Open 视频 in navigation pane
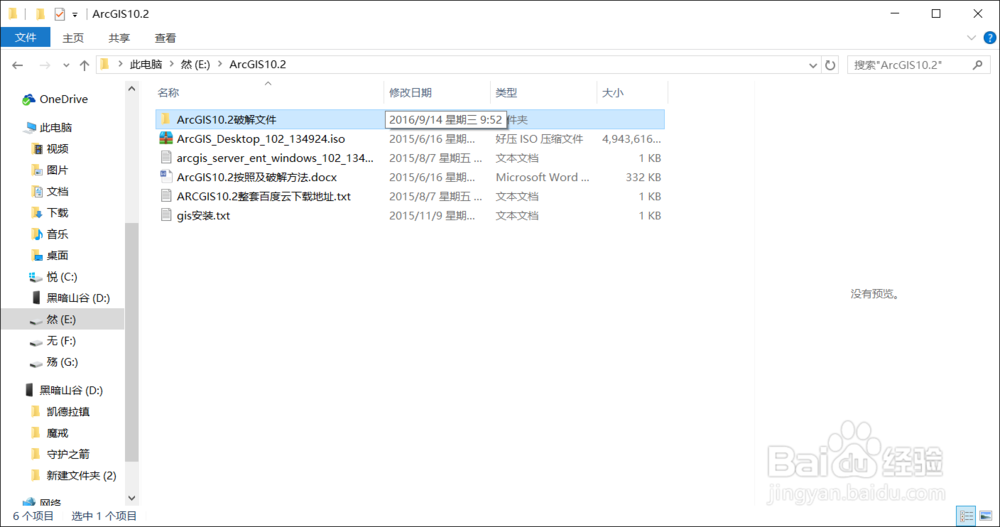1000x527 pixels. pos(57,149)
